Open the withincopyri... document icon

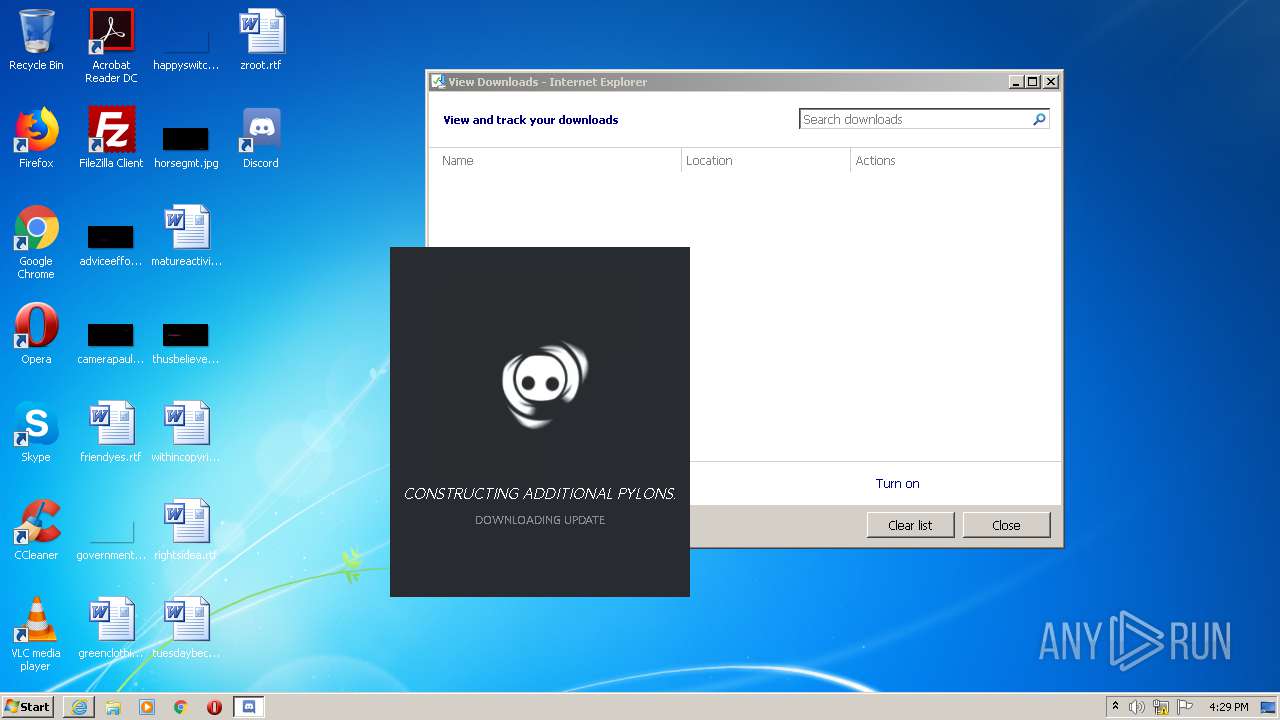coord(186,433)
